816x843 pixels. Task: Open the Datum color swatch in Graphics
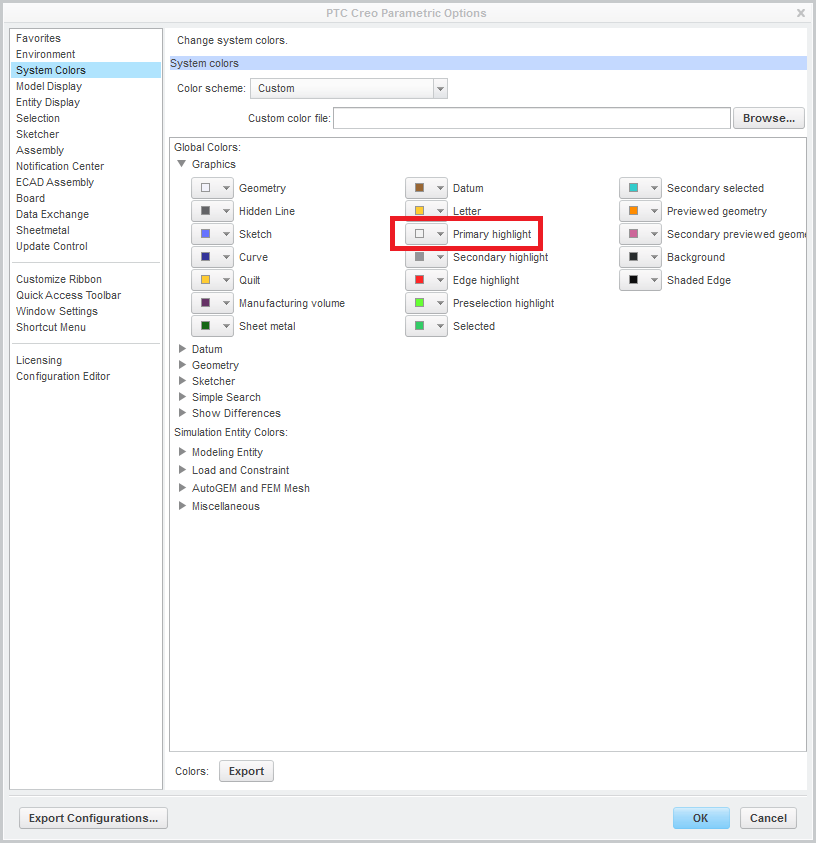tap(426, 188)
